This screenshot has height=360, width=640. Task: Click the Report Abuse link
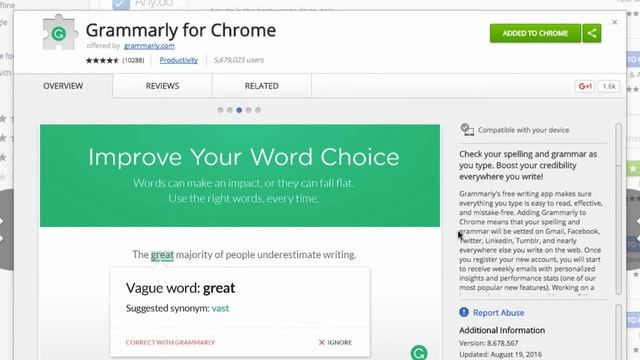[498, 313]
